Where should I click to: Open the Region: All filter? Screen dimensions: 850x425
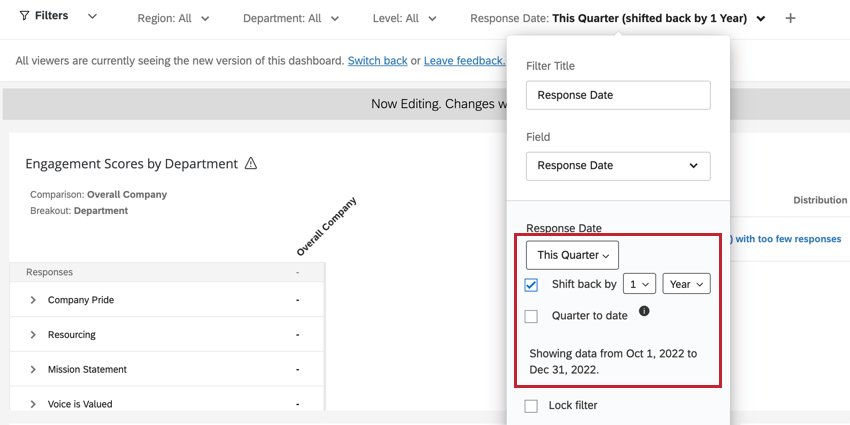[x=174, y=18]
